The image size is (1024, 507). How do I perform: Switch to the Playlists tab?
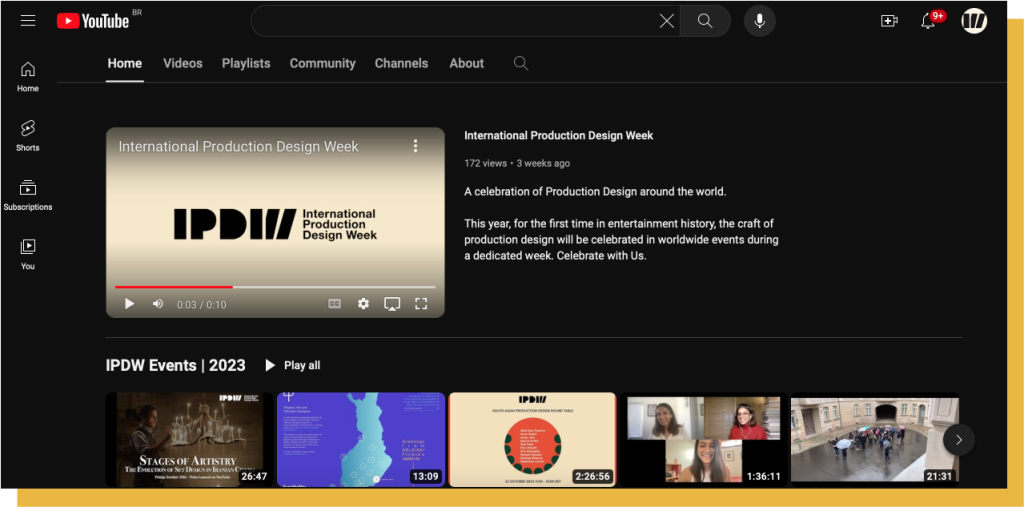click(246, 63)
